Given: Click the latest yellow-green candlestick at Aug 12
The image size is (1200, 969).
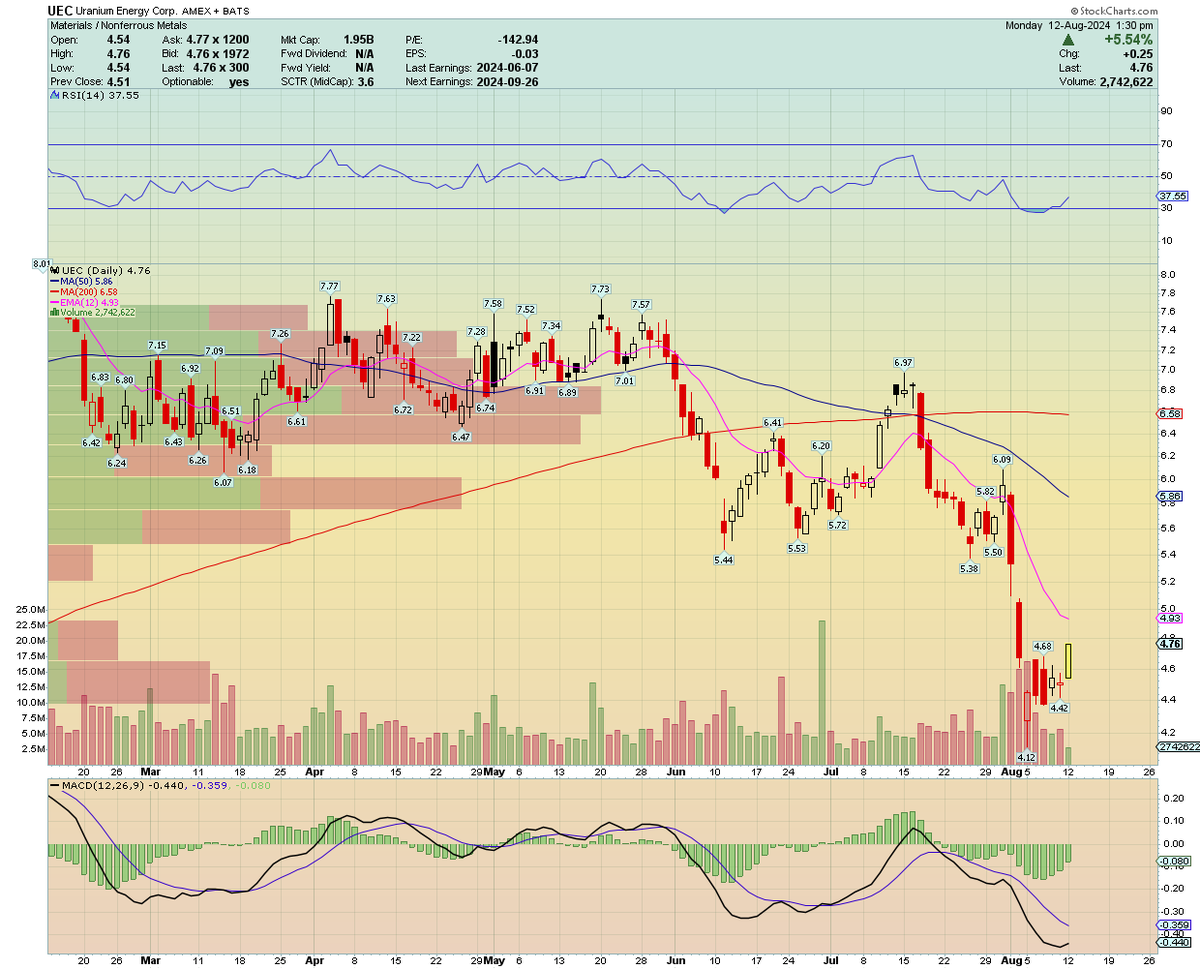Looking at the screenshot, I should coord(1069,662).
